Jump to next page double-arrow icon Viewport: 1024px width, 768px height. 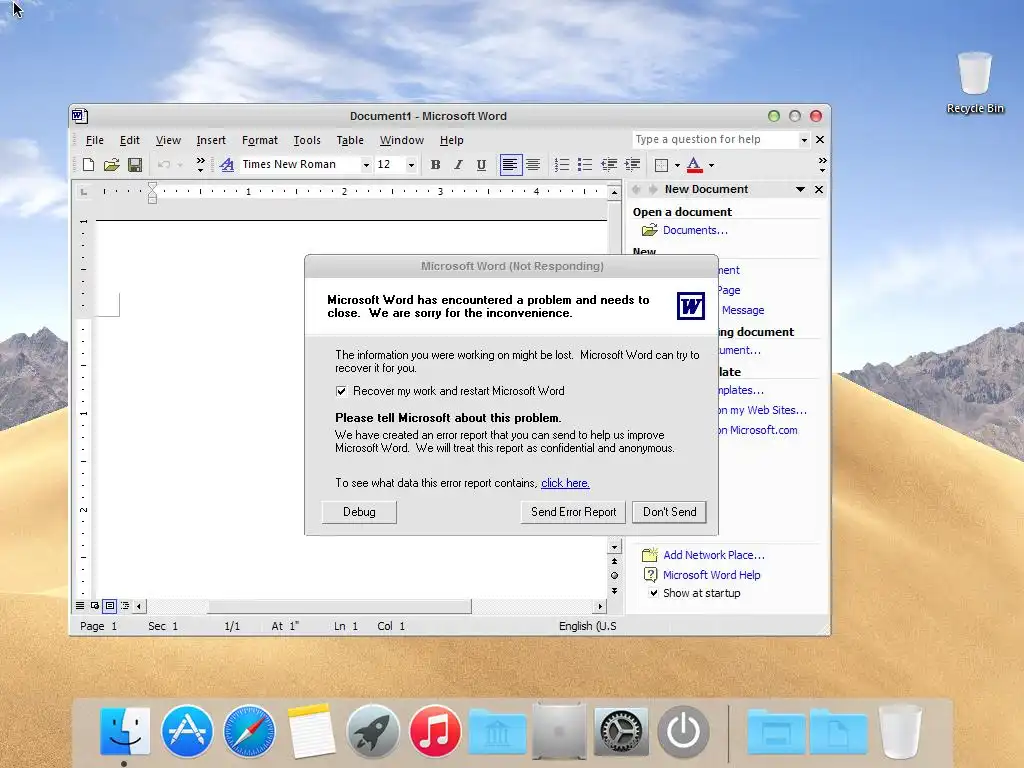pos(615,590)
